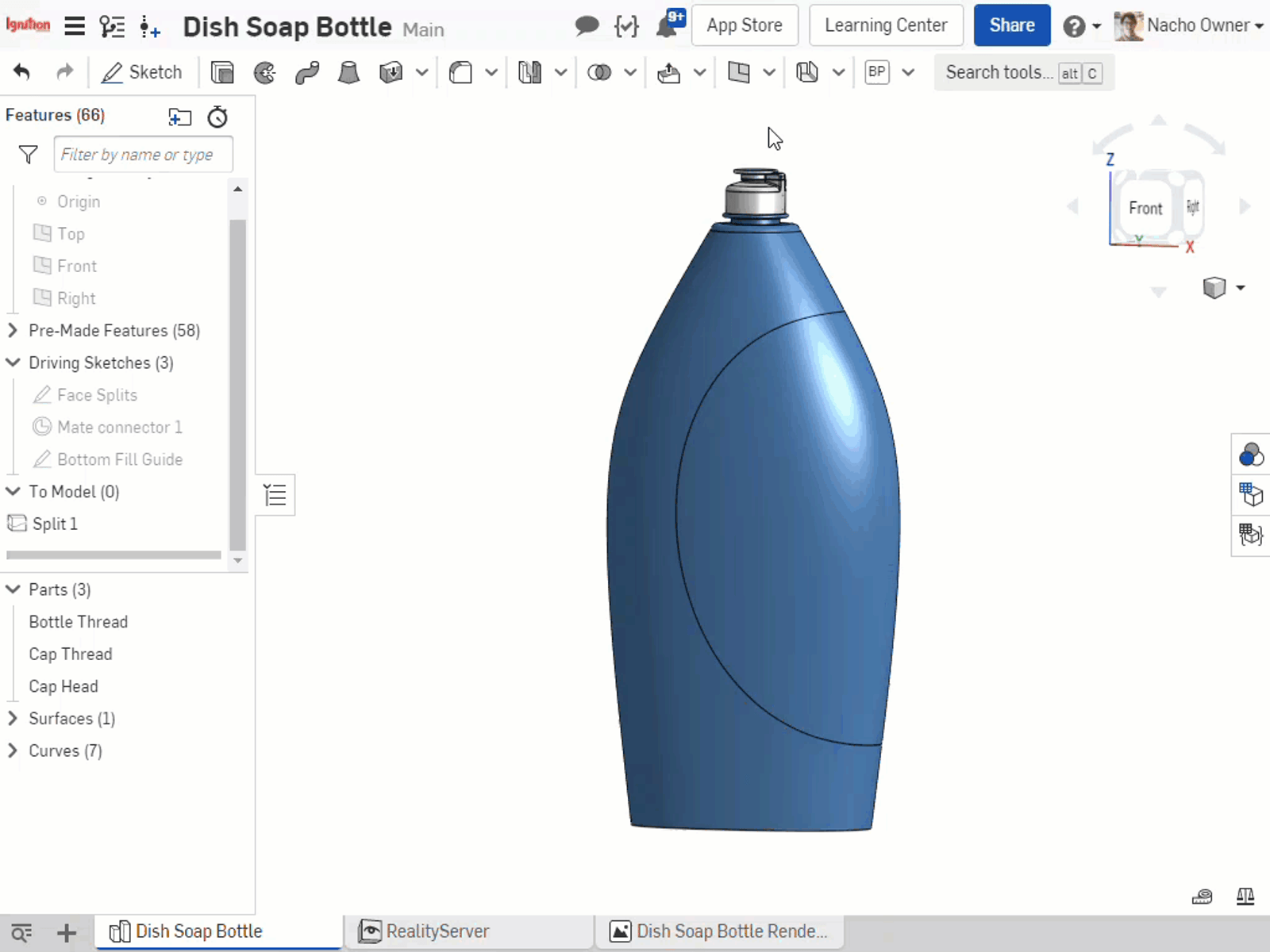Image resolution: width=1270 pixels, height=952 pixels.
Task: Open the Appearance panel icon
Action: (x=1250, y=455)
